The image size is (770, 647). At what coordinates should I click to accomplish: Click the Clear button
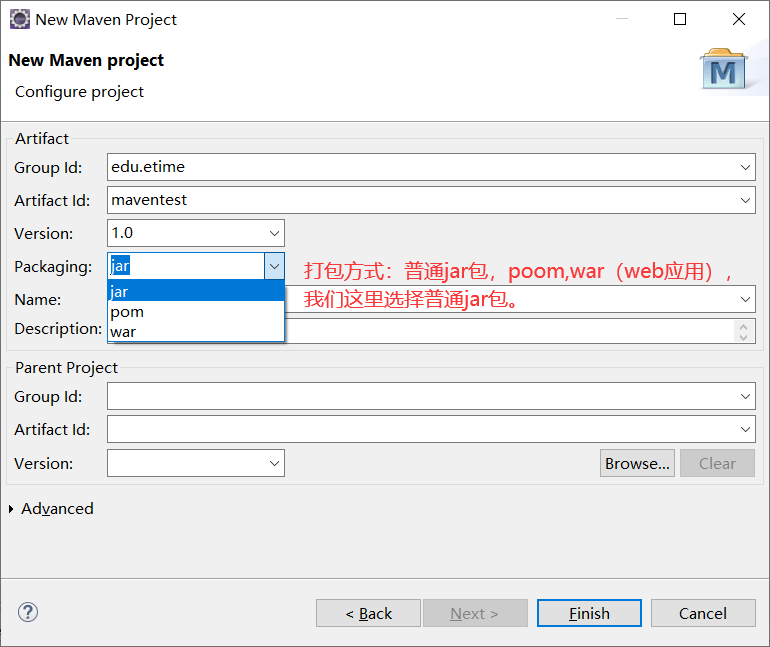(717, 463)
